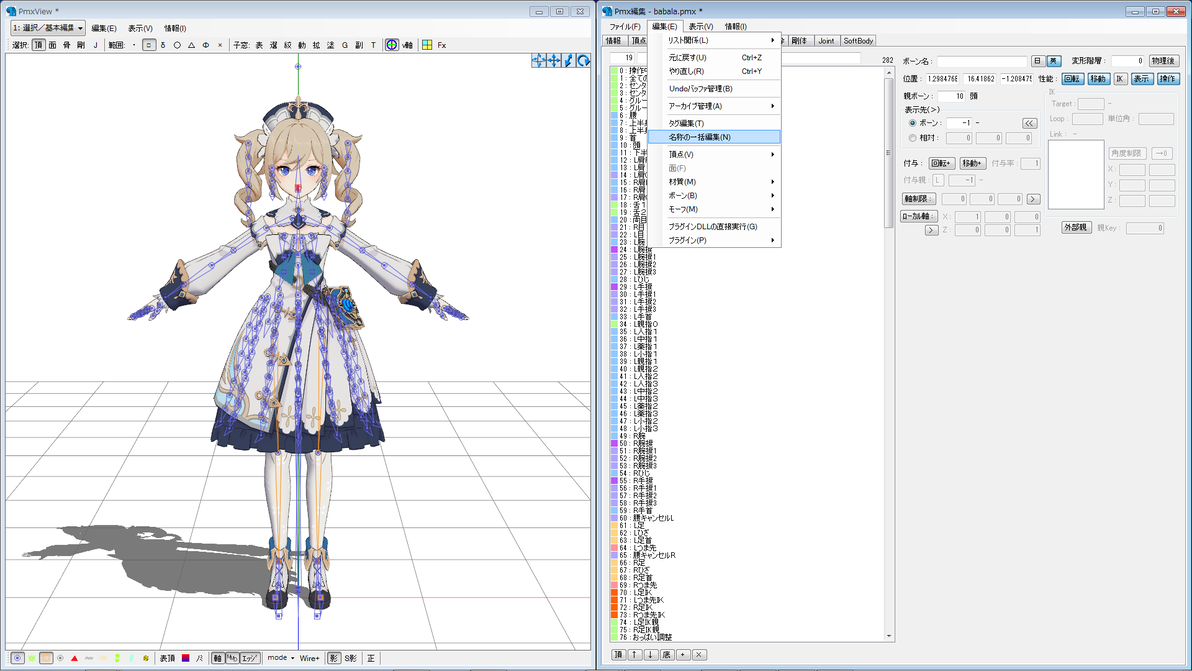Click red-blue square icon in bottom bar
The image size is (1192, 671).
(x=185, y=658)
